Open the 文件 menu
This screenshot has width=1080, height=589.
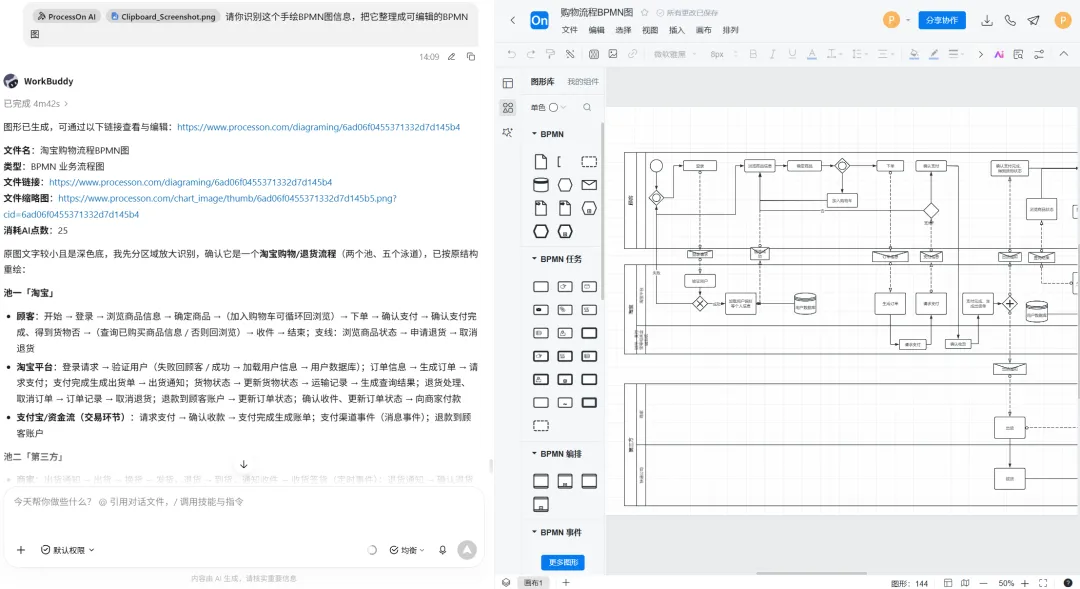tap(570, 30)
